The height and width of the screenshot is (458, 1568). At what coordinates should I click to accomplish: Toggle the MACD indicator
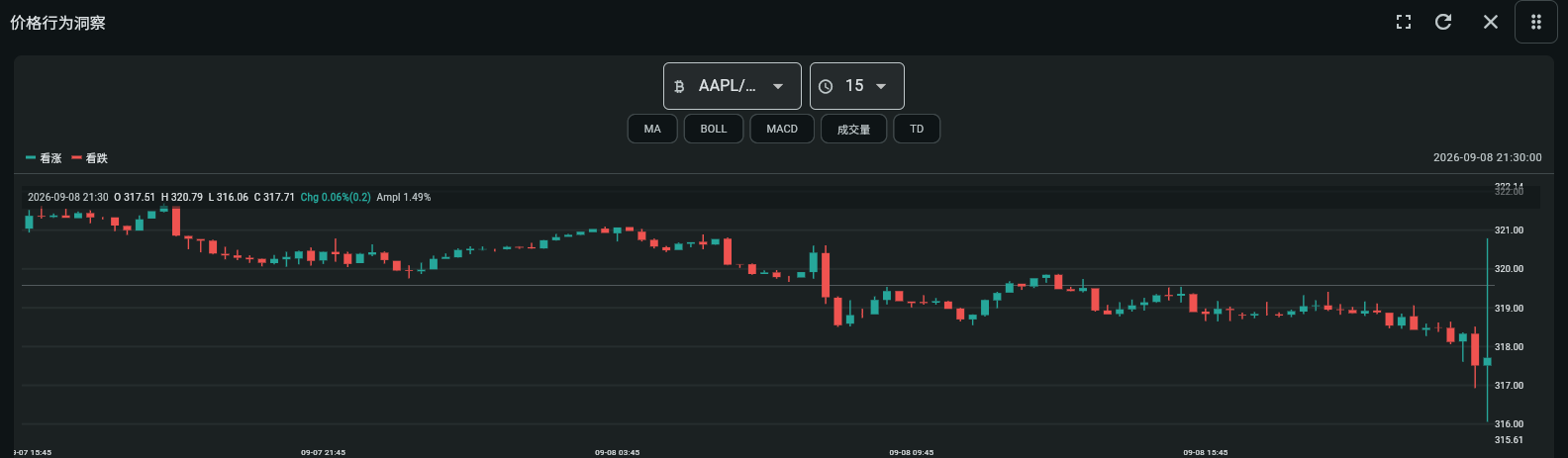coord(782,129)
